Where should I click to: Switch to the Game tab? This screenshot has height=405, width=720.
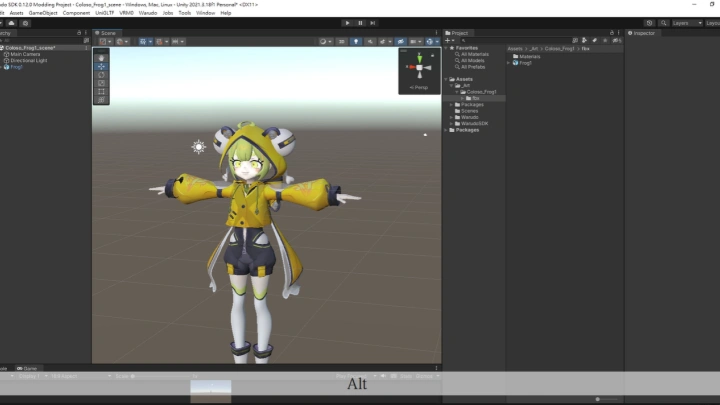[x=27, y=368]
